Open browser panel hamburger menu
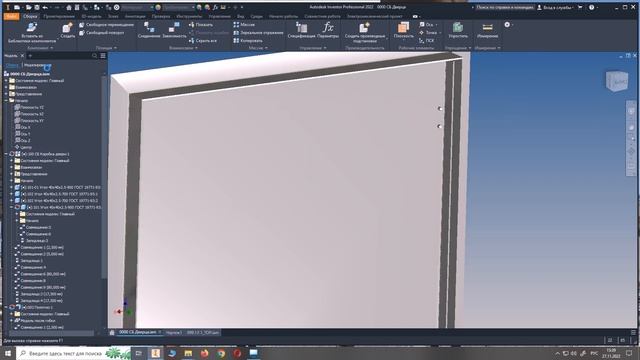Screen dimensions: 640x360 tap(103, 56)
